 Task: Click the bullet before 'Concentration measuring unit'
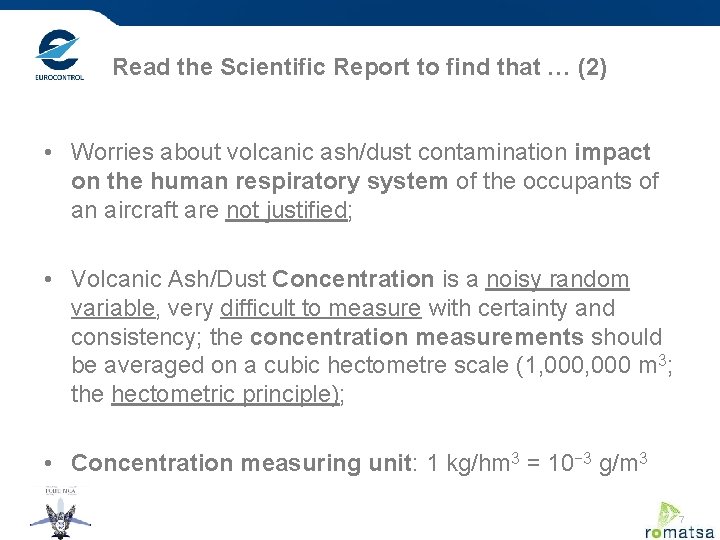click(x=49, y=464)
